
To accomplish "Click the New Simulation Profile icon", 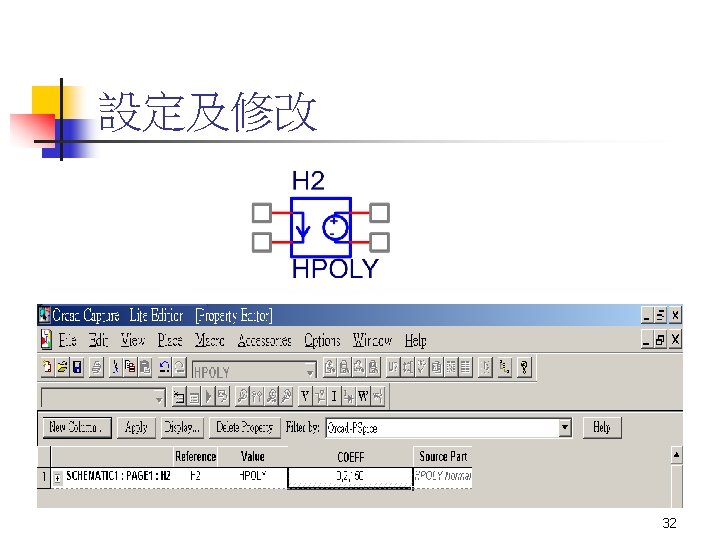I will point(179,396).
